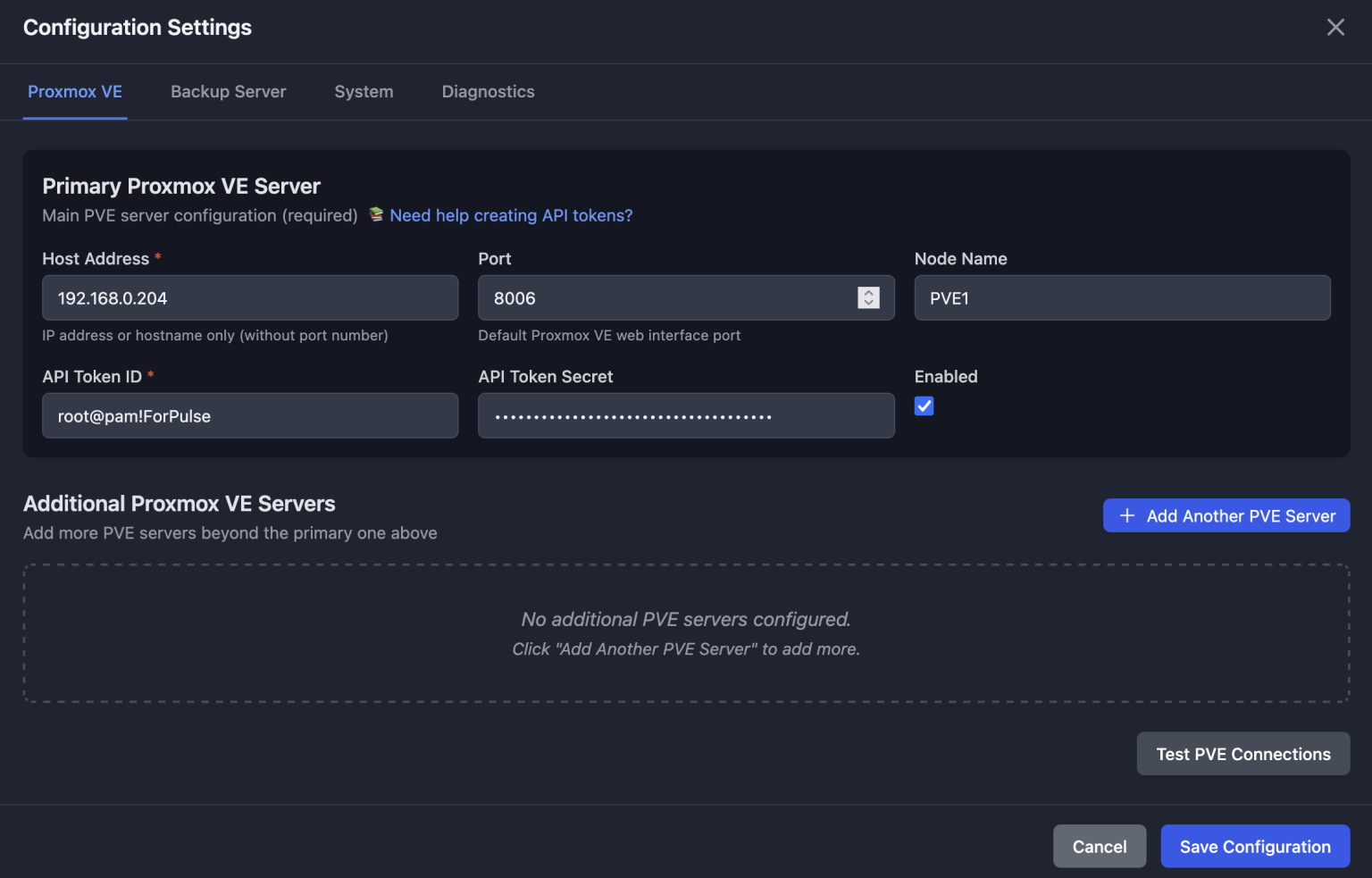Click the plus icon on Add Another PVE Server
The image size is (1372, 878).
[1126, 515]
